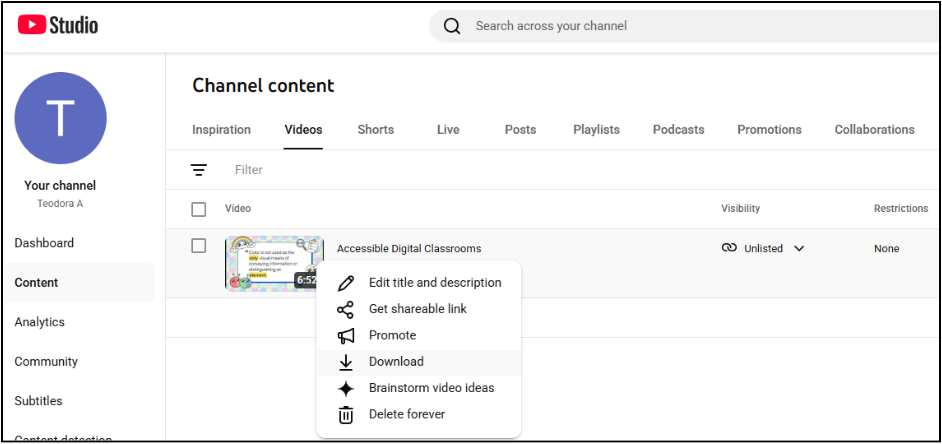Toggle the select-all videos checkbox
Image resolution: width=942 pixels, height=444 pixels.
click(x=199, y=209)
